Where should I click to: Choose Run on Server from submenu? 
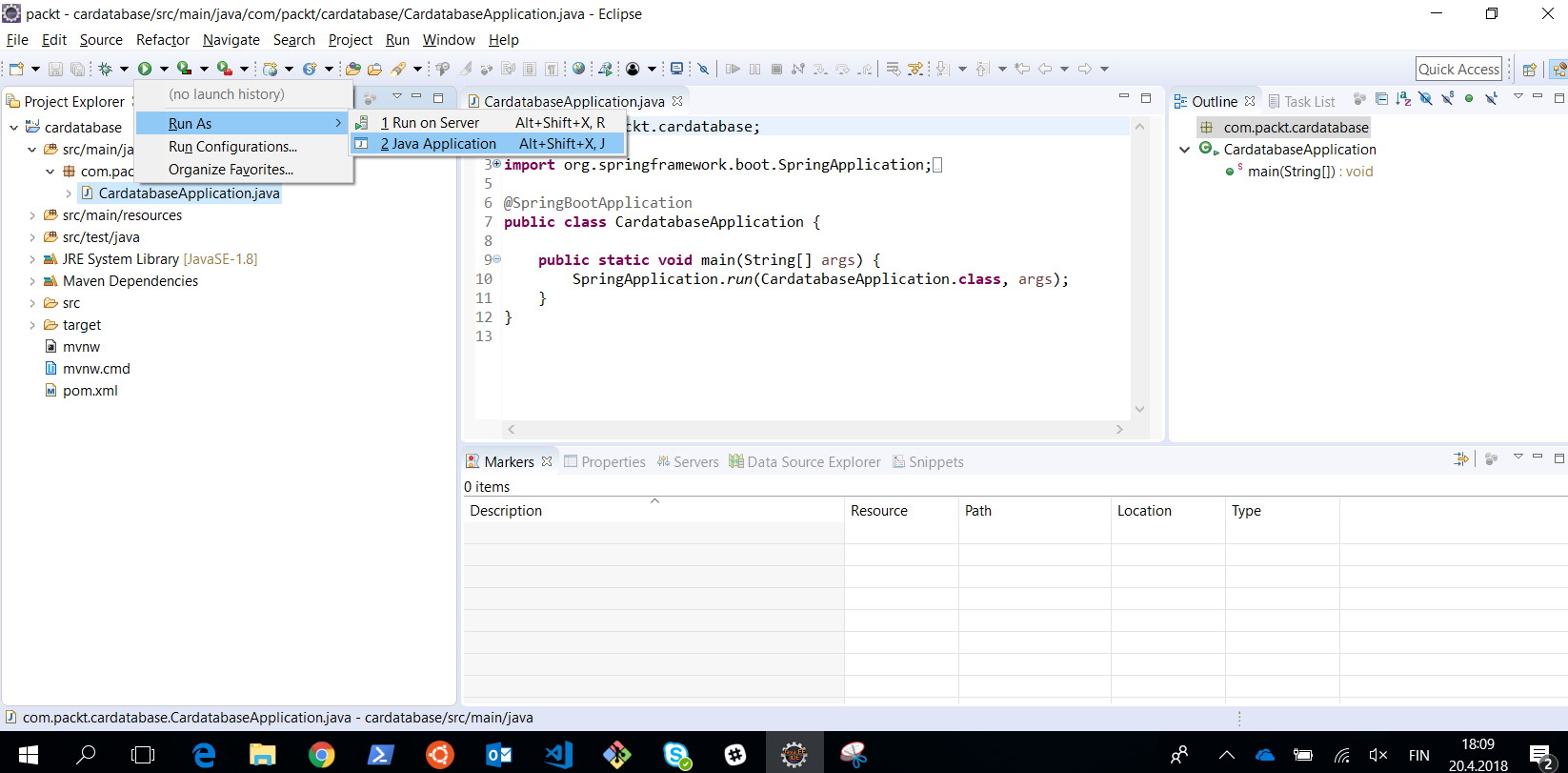pyautogui.click(x=489, y=123)
